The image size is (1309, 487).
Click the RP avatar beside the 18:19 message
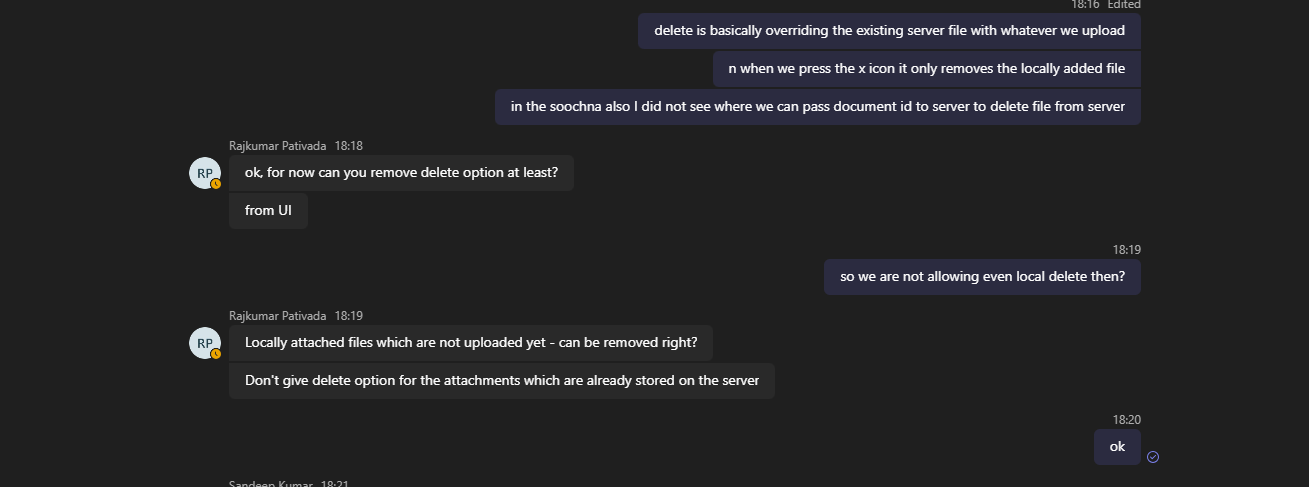(205, 343)
